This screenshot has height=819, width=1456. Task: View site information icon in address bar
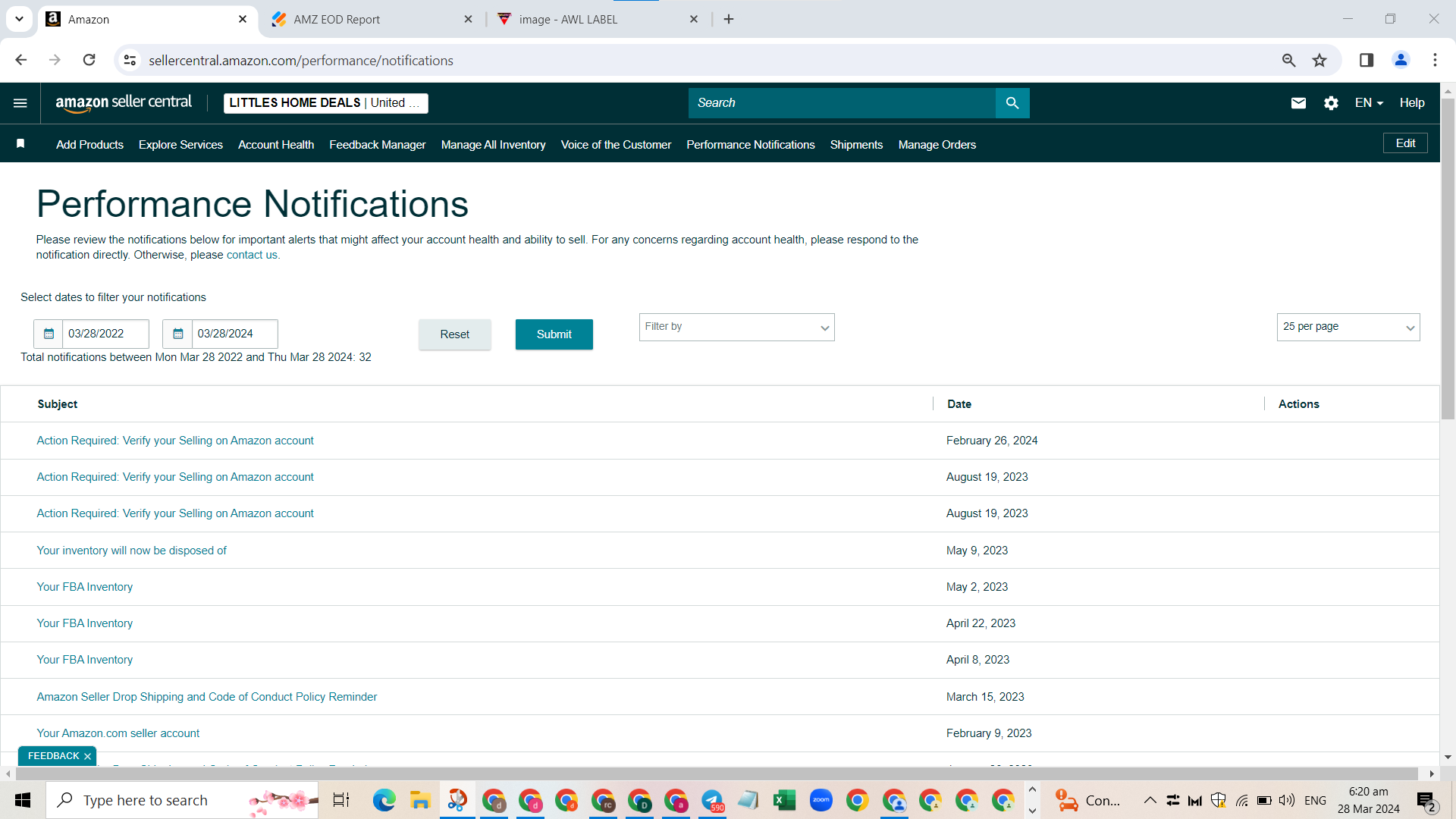pos(130,60)
